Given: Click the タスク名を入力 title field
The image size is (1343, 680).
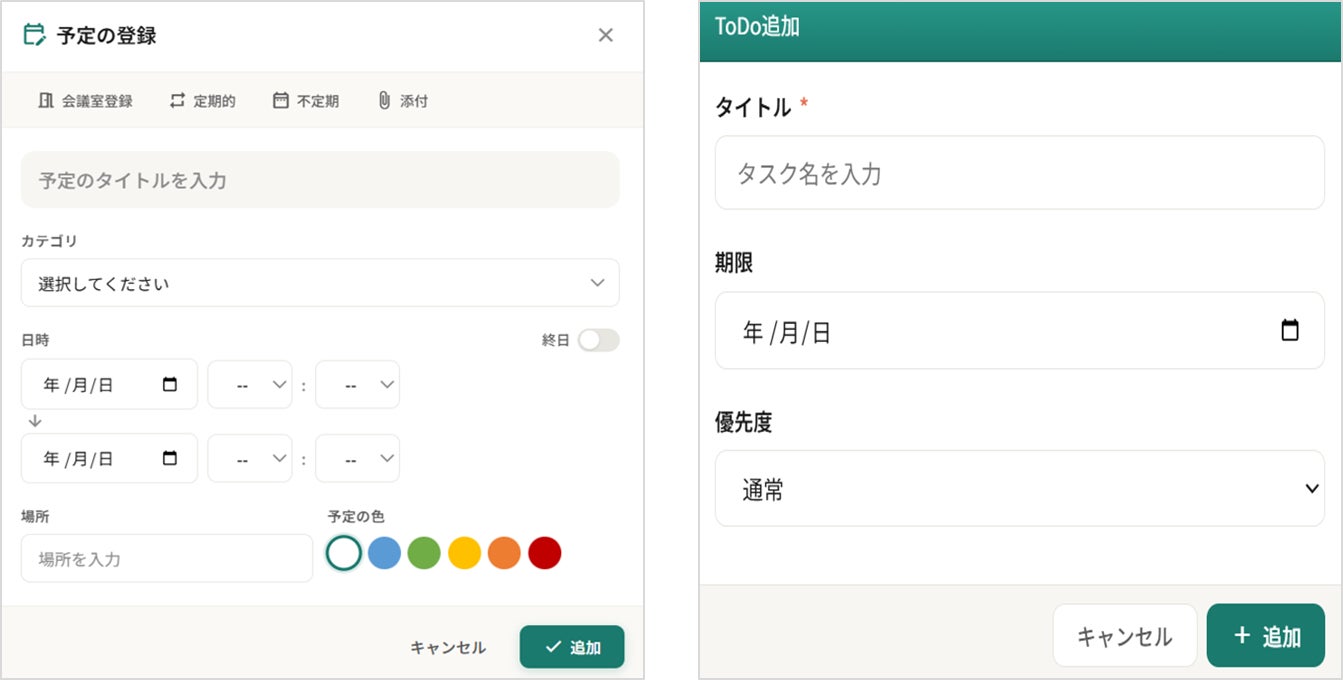Looking at the screenshot, I should coord(1019,174).
